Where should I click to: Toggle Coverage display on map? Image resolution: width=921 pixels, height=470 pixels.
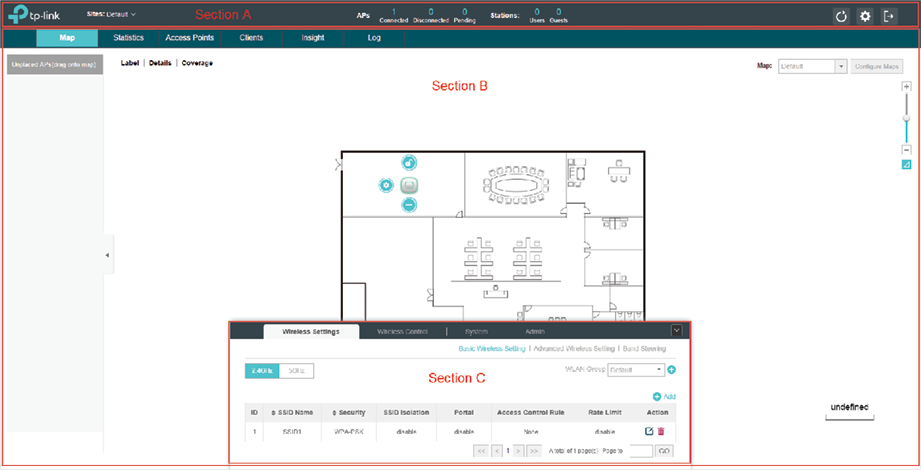point(197,63)
